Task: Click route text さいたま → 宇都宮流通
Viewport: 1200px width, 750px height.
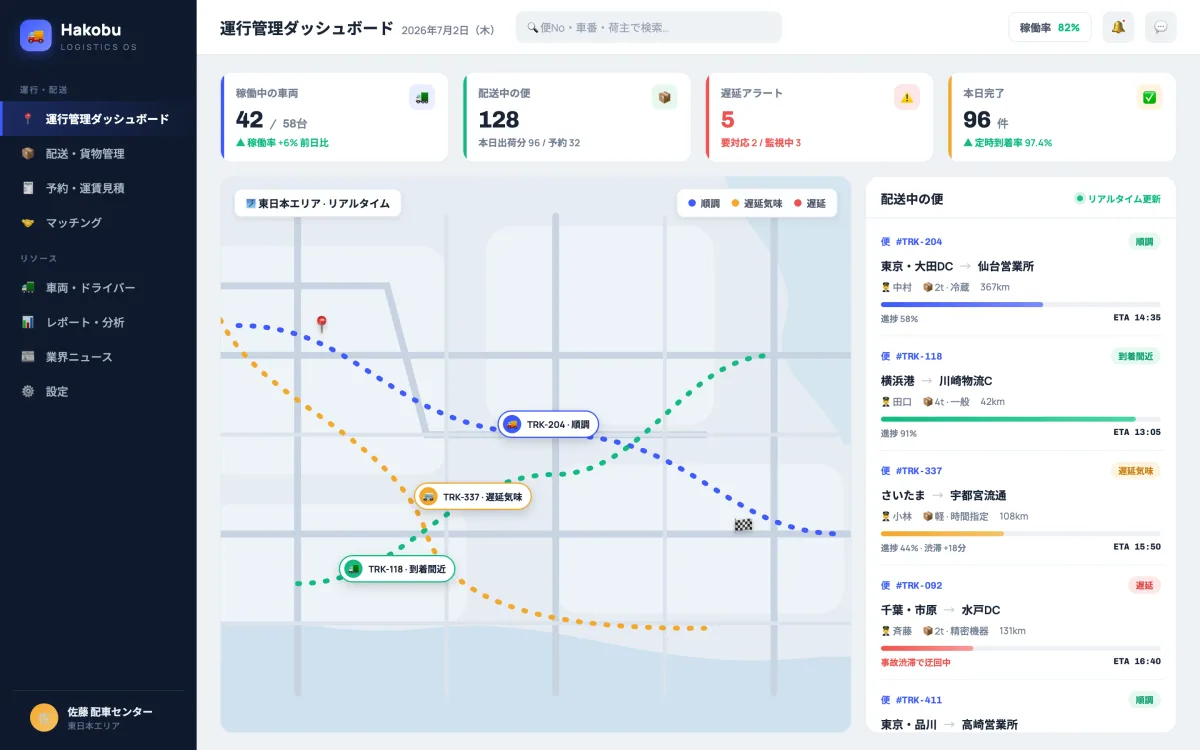Action: pyautogui.click(x=943, y=495)
